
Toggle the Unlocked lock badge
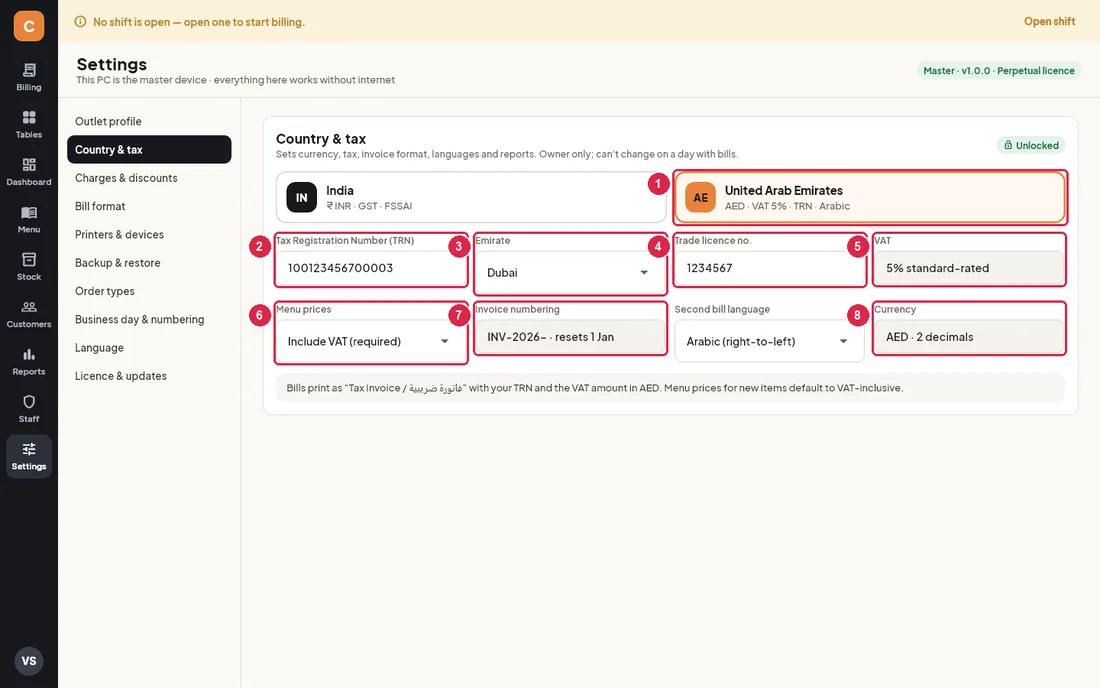tap(1031, 145)
